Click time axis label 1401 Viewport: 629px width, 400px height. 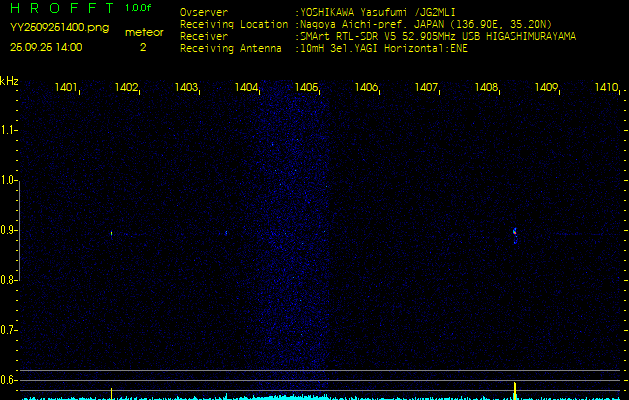coord(66,87)
